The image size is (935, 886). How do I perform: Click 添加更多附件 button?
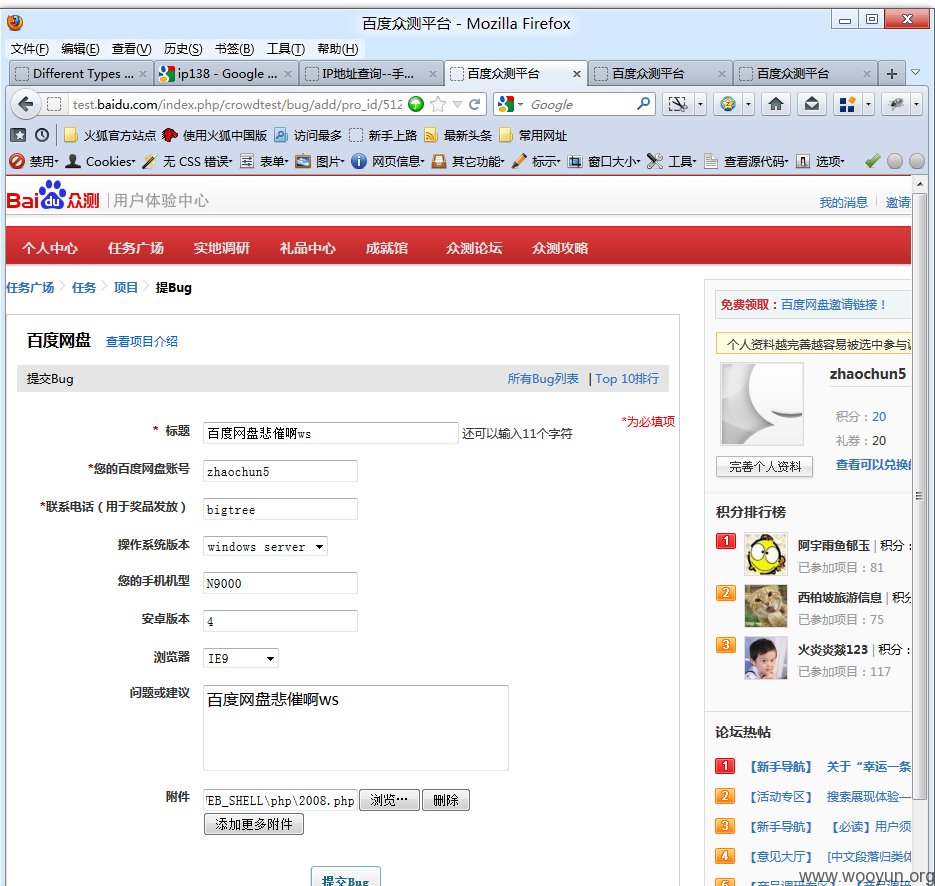coord(254,824)
